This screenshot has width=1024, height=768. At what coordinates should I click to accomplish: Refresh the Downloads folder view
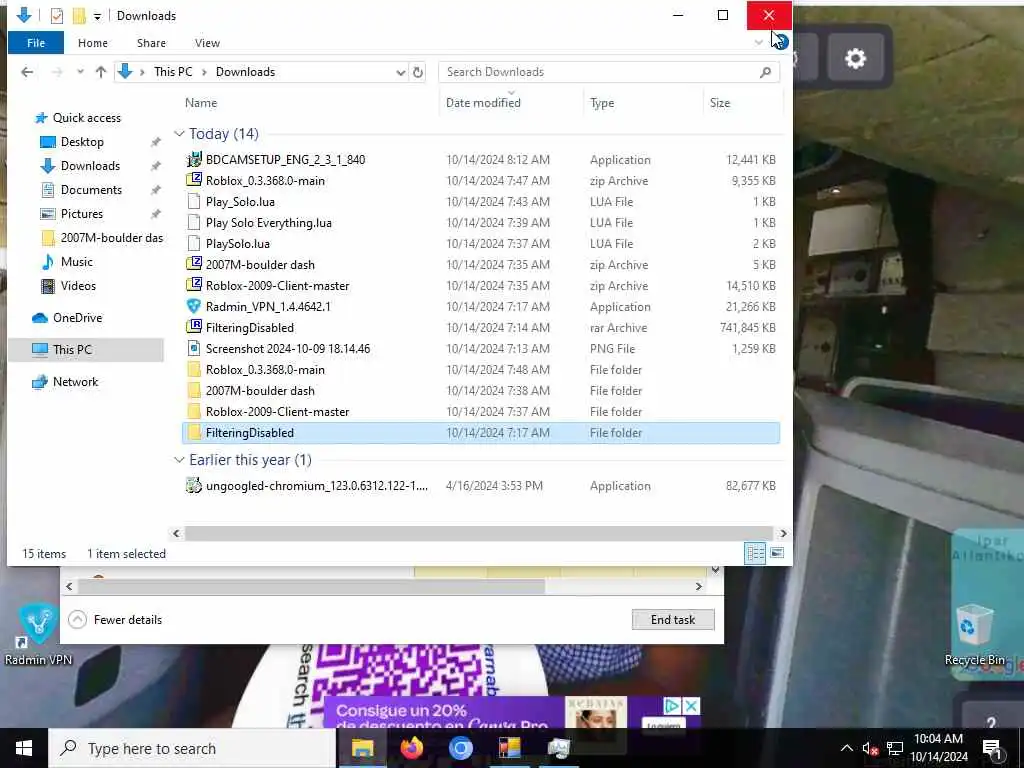(418, 72)
